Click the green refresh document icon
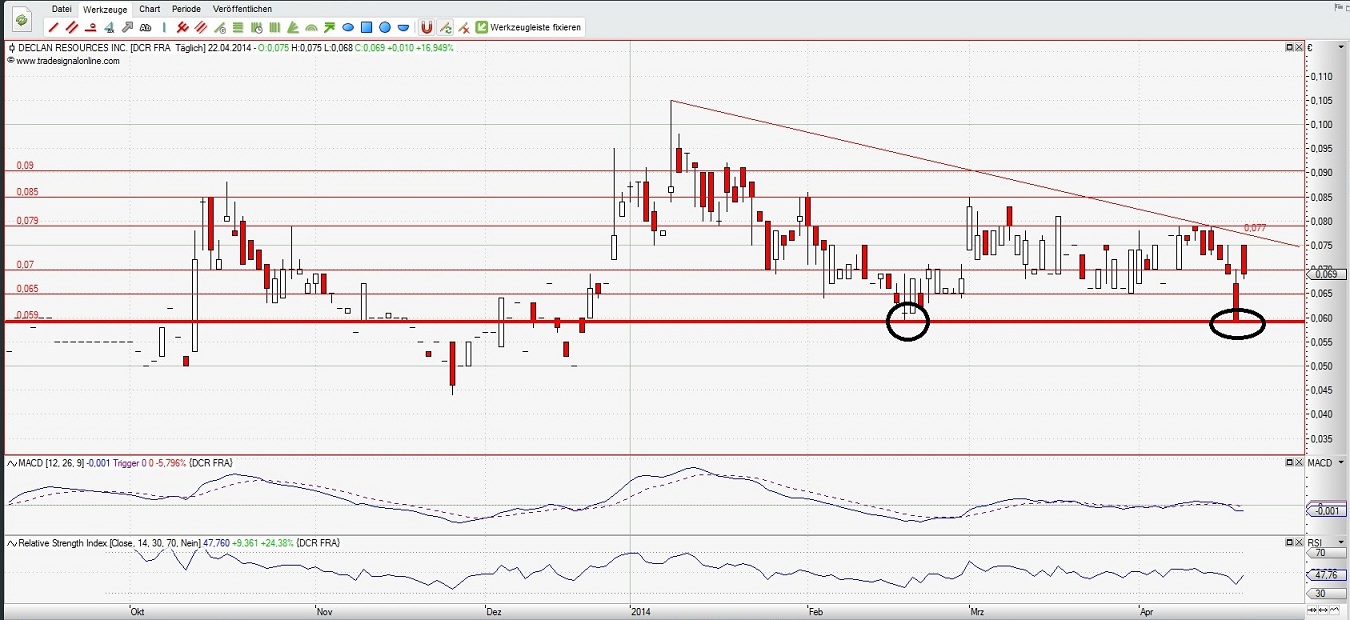Screen dimensions: 1350x620 (21, 20)
